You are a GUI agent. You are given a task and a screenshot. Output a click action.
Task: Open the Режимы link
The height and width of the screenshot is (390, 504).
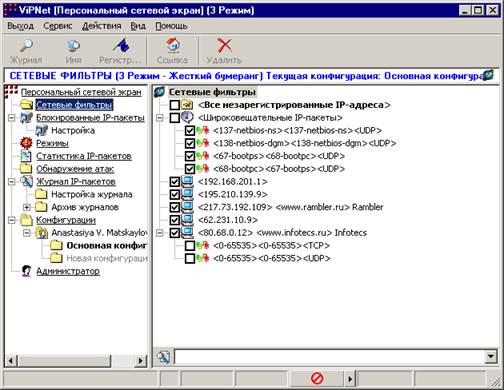click(52, 143)
